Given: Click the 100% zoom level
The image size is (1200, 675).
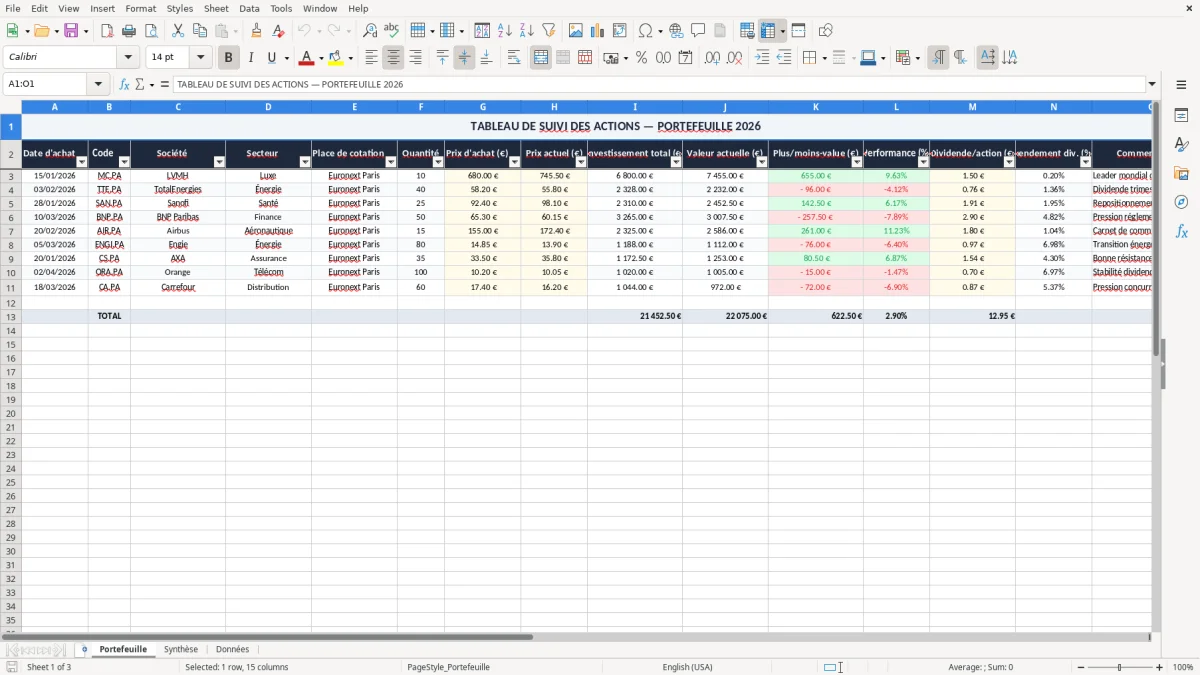Looking at the screenshot, I should coord(1182,667).
